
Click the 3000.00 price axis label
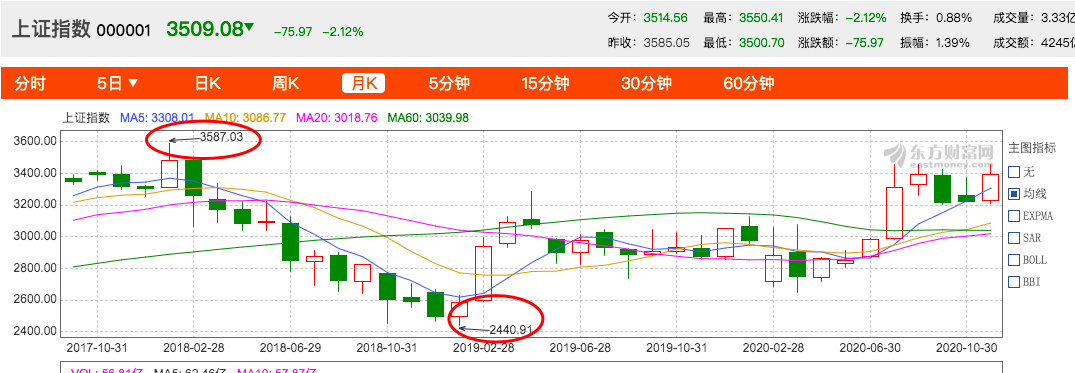[34, 237]
